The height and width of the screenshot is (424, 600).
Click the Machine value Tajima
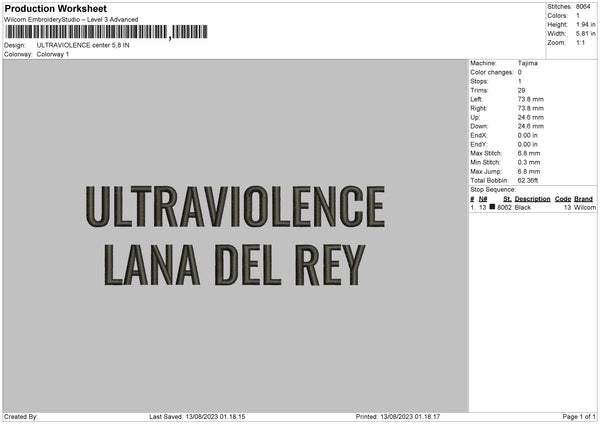point(528,63)
